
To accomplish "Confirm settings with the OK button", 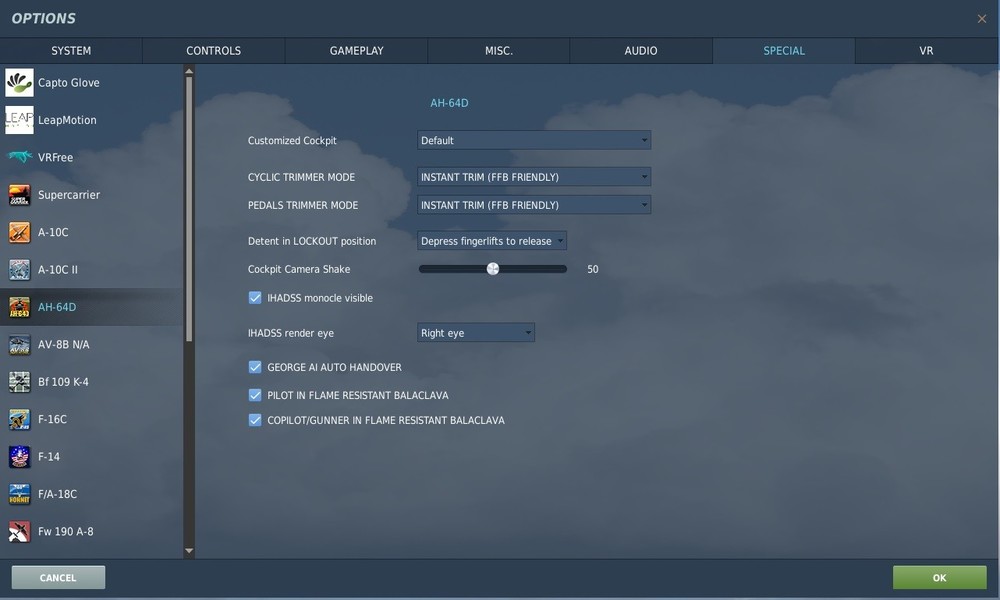I will point(939,578).
